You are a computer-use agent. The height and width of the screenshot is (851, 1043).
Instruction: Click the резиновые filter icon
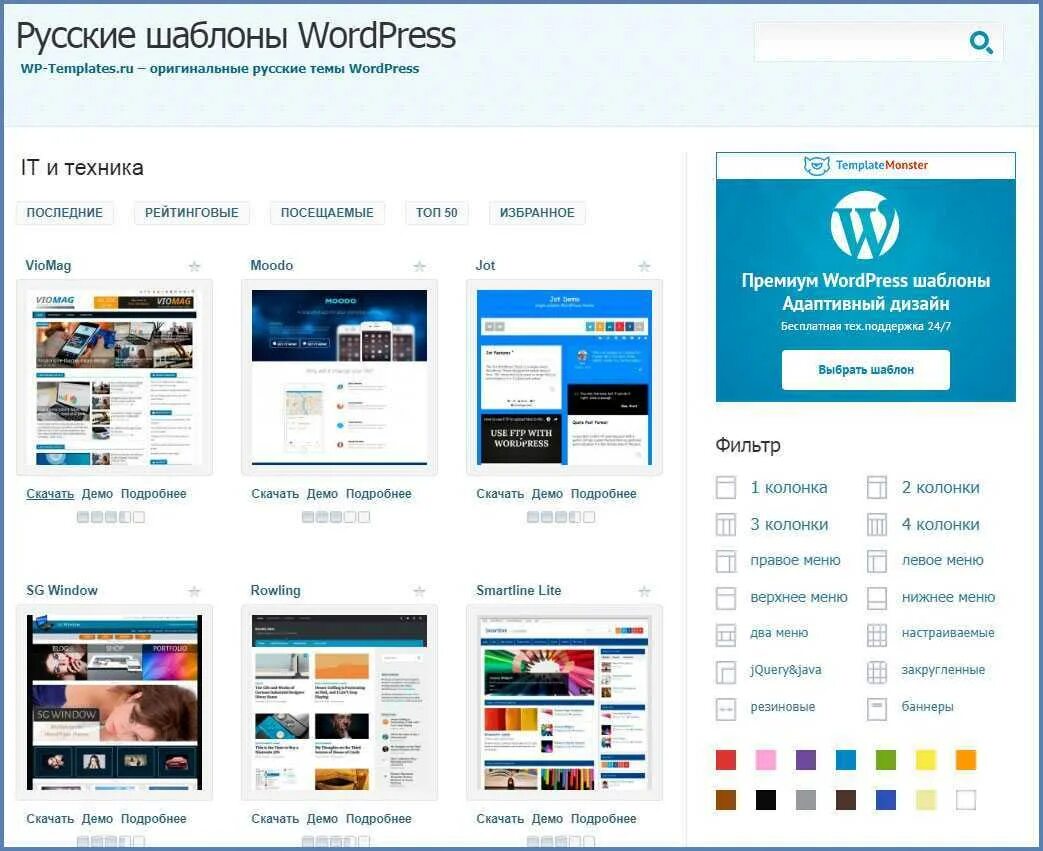tap(726, 709)
